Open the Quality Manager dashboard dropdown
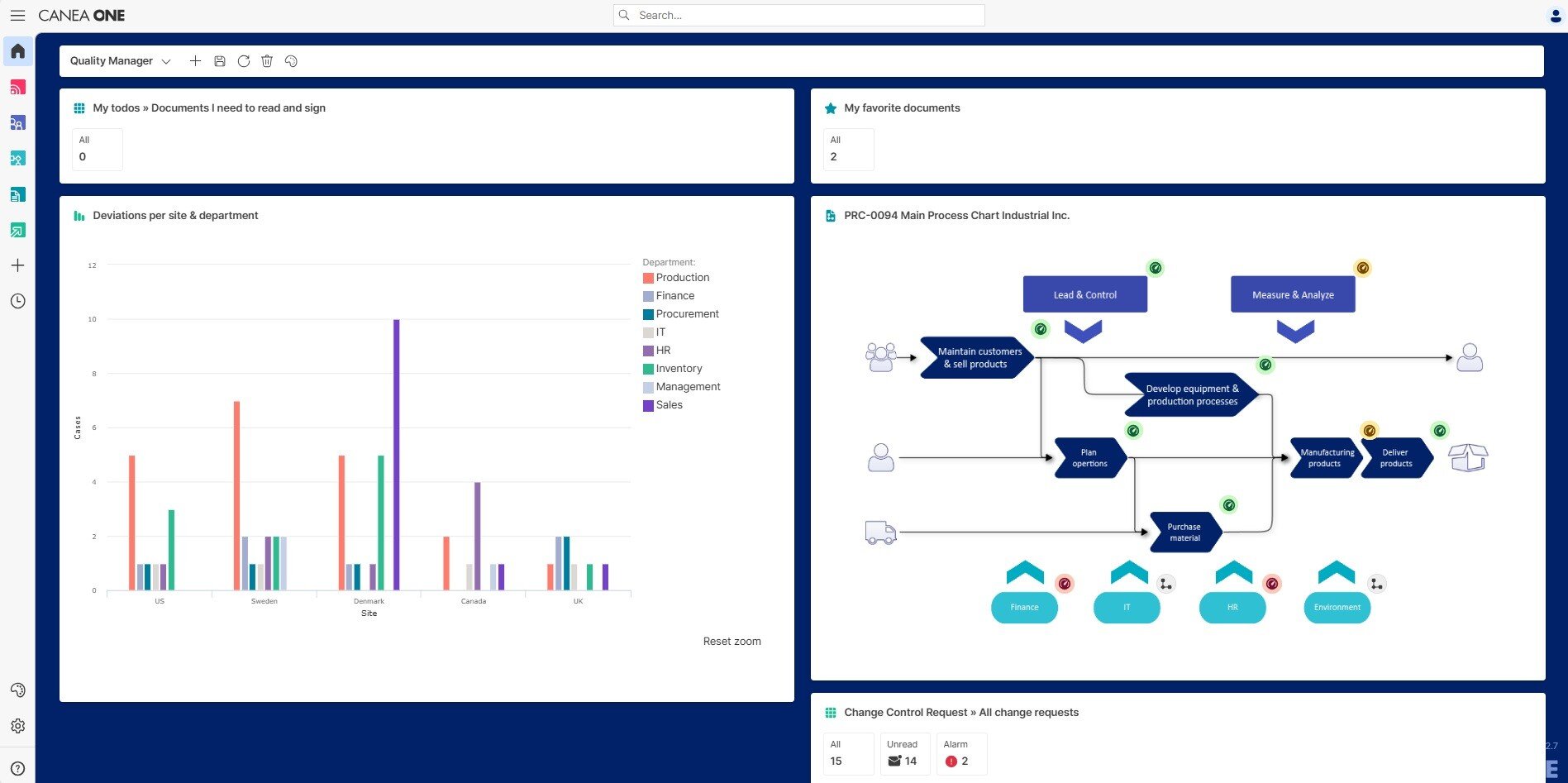This screenshot has width=1568, height=783. coord(166,60)
